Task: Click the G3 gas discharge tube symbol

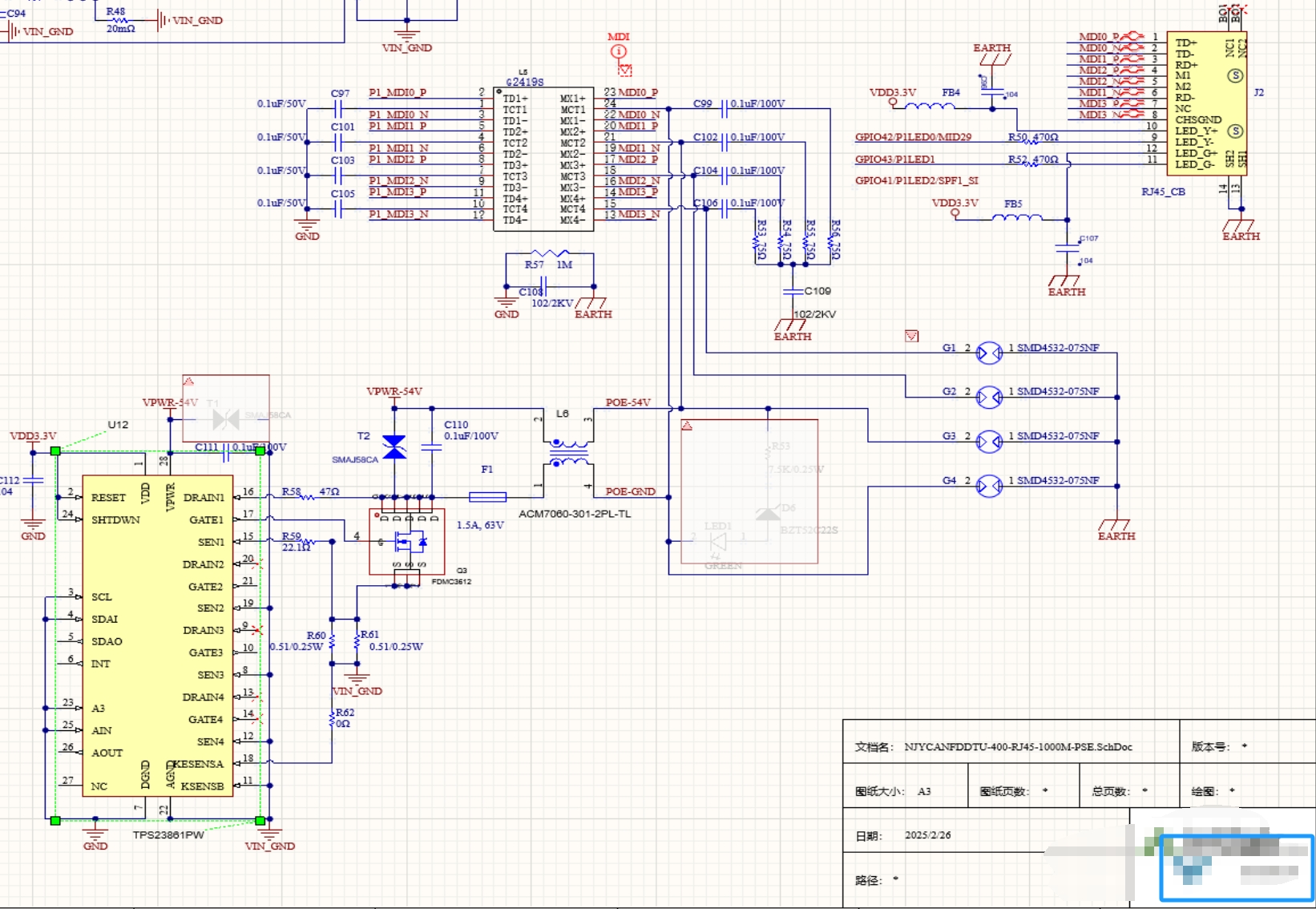Action: coord(990,442)
